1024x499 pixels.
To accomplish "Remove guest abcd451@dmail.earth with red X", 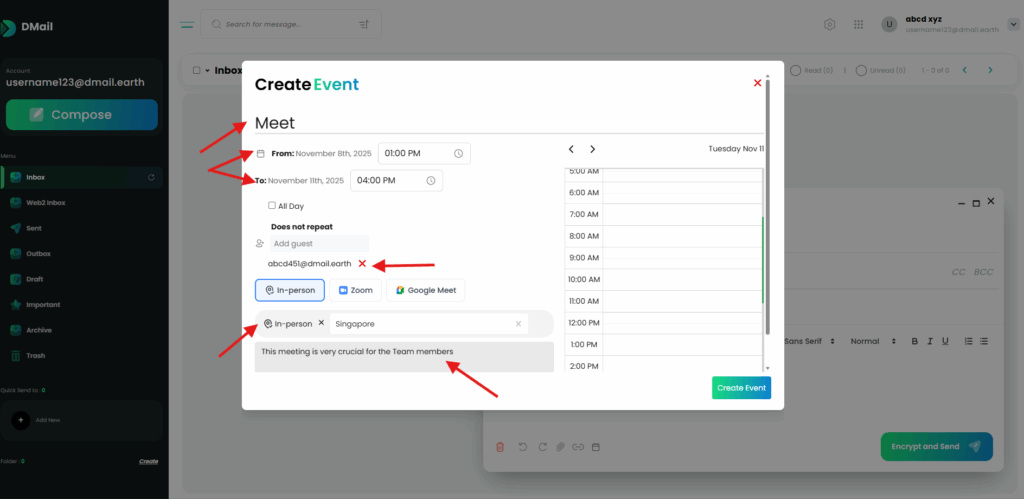I will (362, 264).
